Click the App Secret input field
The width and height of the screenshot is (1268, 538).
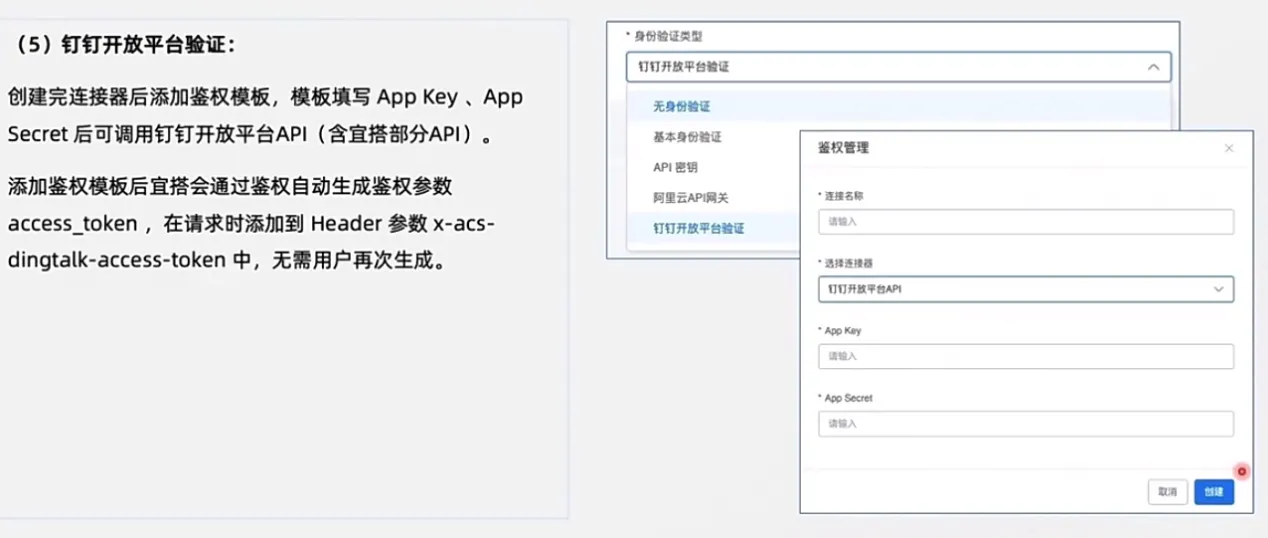(1026, 423)
